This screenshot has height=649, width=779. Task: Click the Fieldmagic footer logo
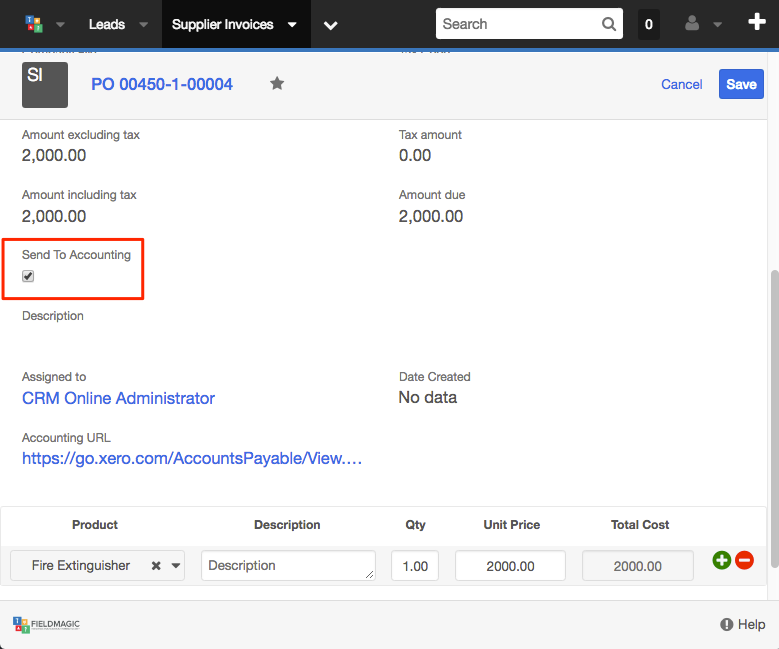(x=46, y=625)
